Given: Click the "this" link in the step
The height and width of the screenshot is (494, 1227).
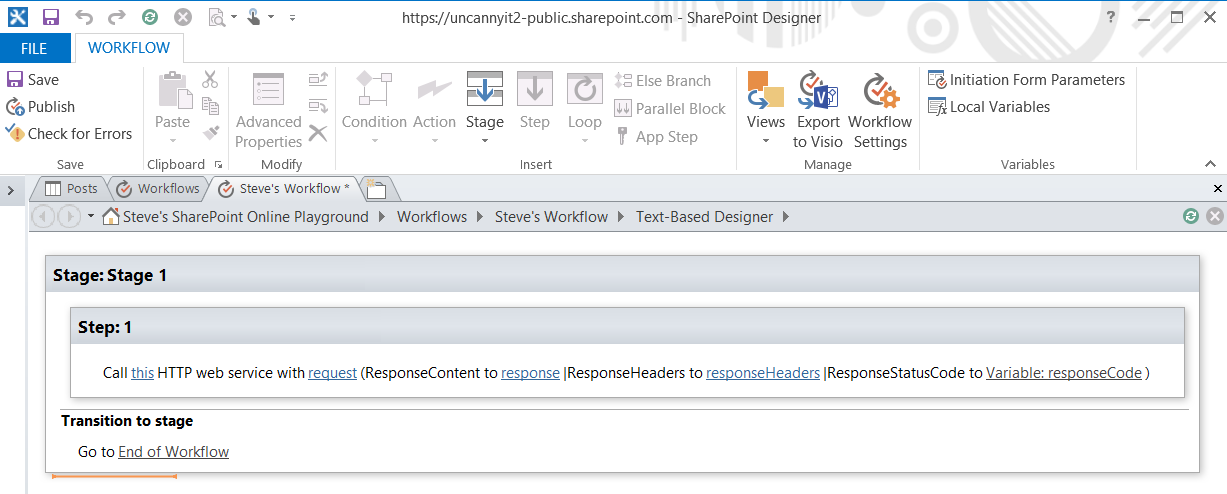Looking at the screenshot, I should (x=142, y=373).
